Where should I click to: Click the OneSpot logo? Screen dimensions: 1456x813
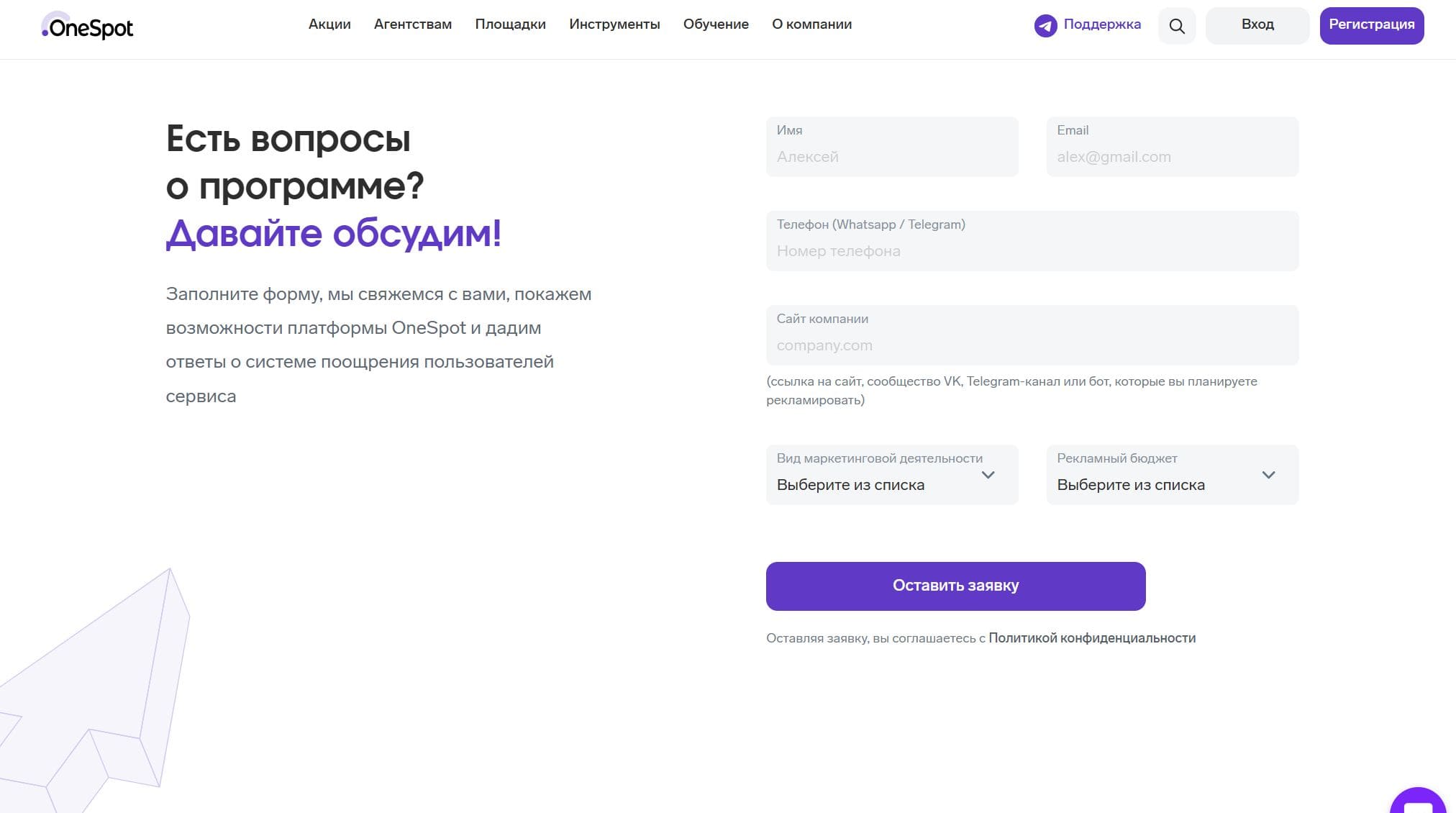pos(87,27)
